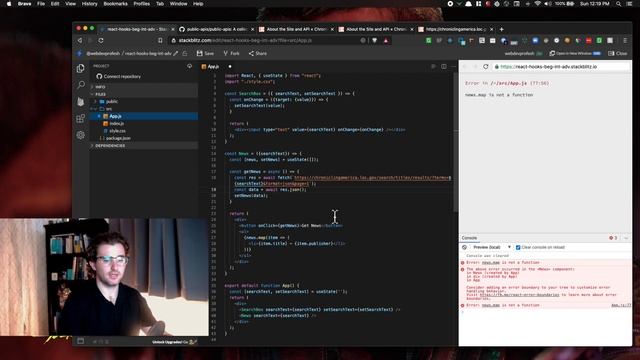Open the new browser tab plus button
Viewport: 640px width, 360px height.
(x=502, y=29)
